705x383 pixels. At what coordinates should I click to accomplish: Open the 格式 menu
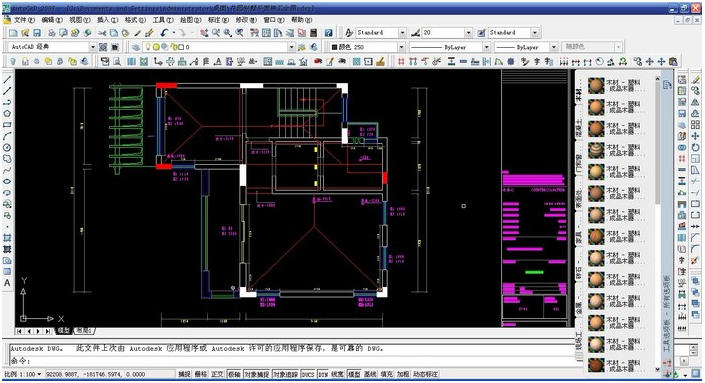[x=135, y=20]
